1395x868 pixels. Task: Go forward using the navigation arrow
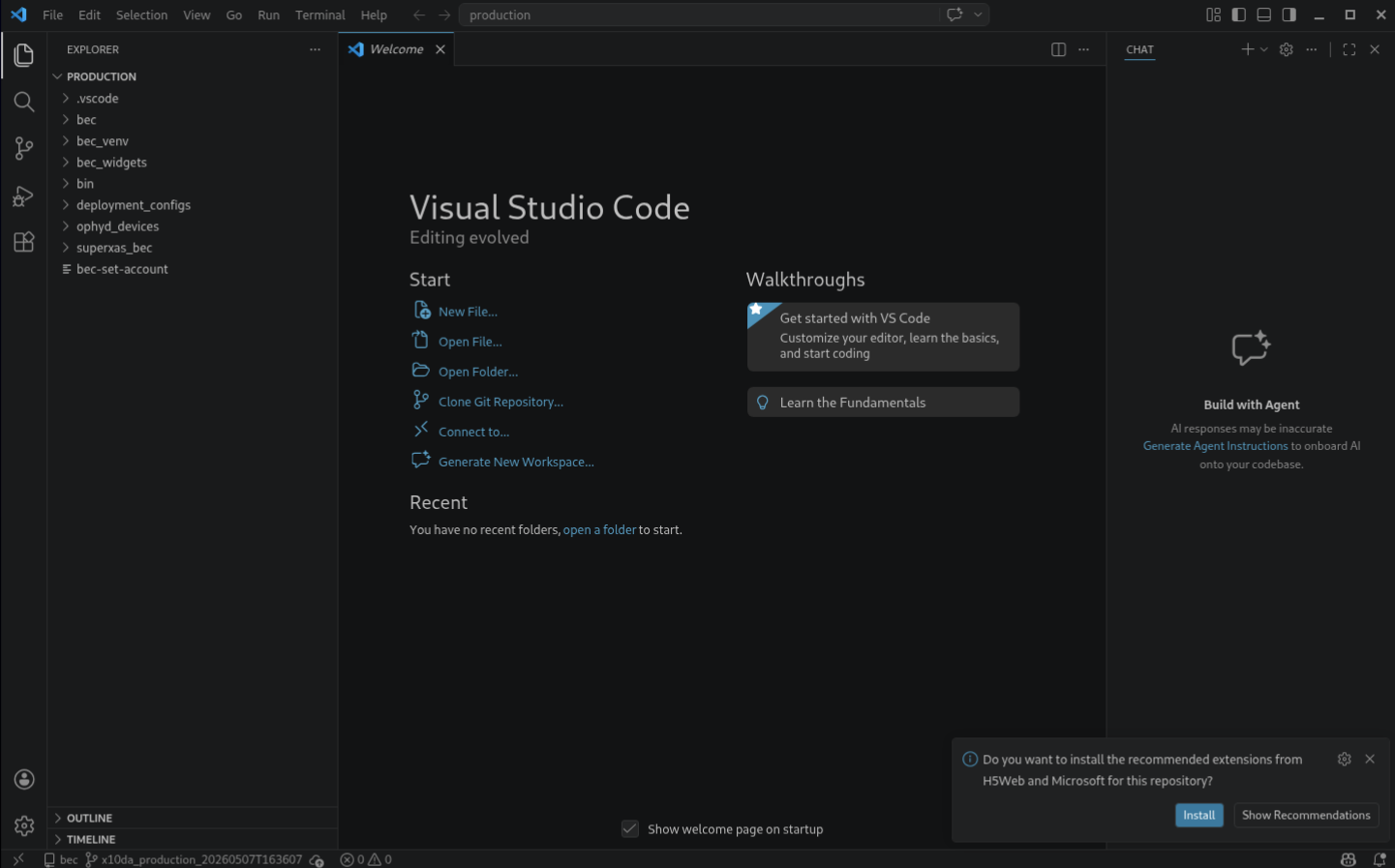pos(444,15)
